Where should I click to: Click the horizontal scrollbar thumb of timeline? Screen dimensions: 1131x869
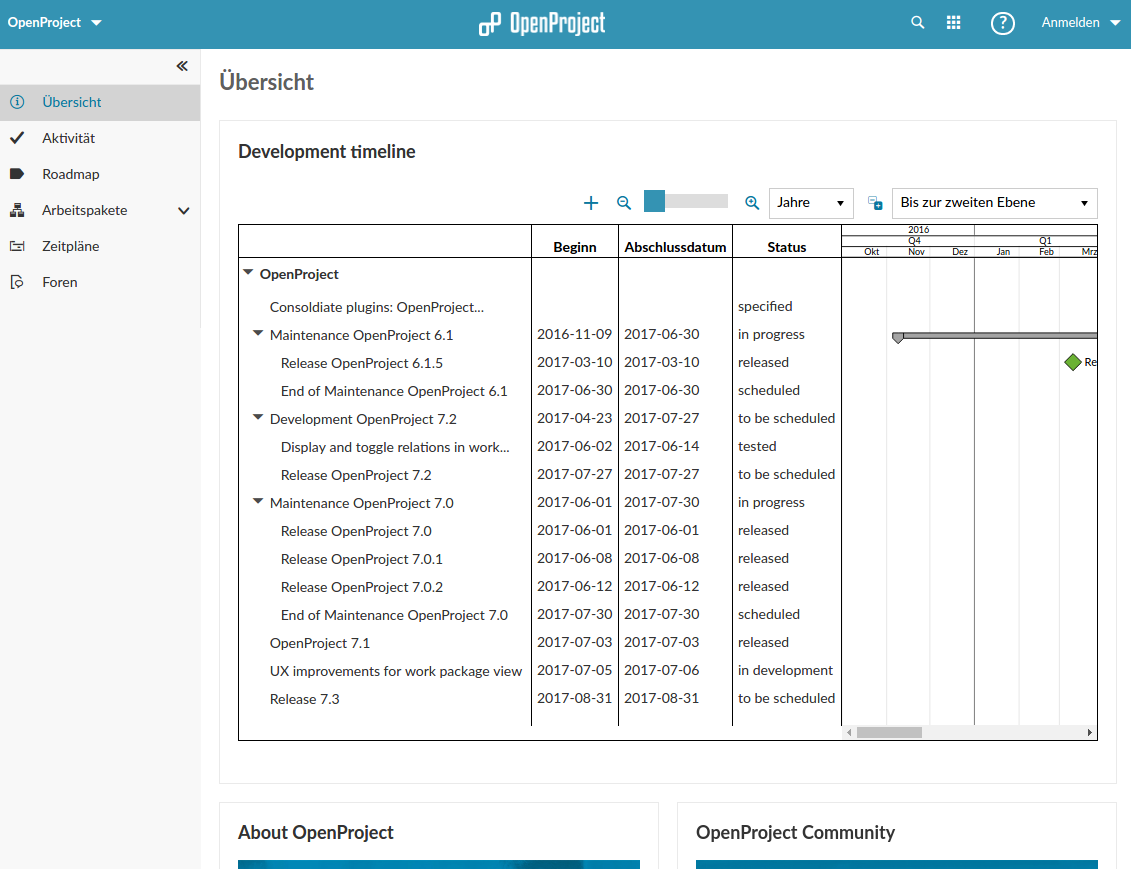[x=889, y=733]
